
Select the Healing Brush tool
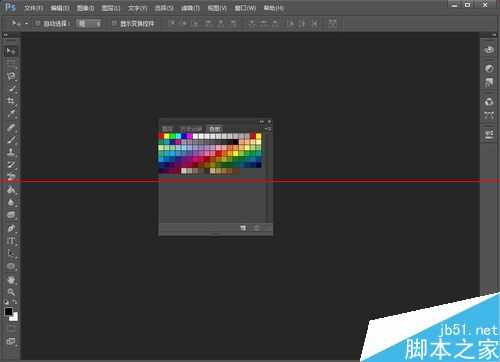coord(11,127)
